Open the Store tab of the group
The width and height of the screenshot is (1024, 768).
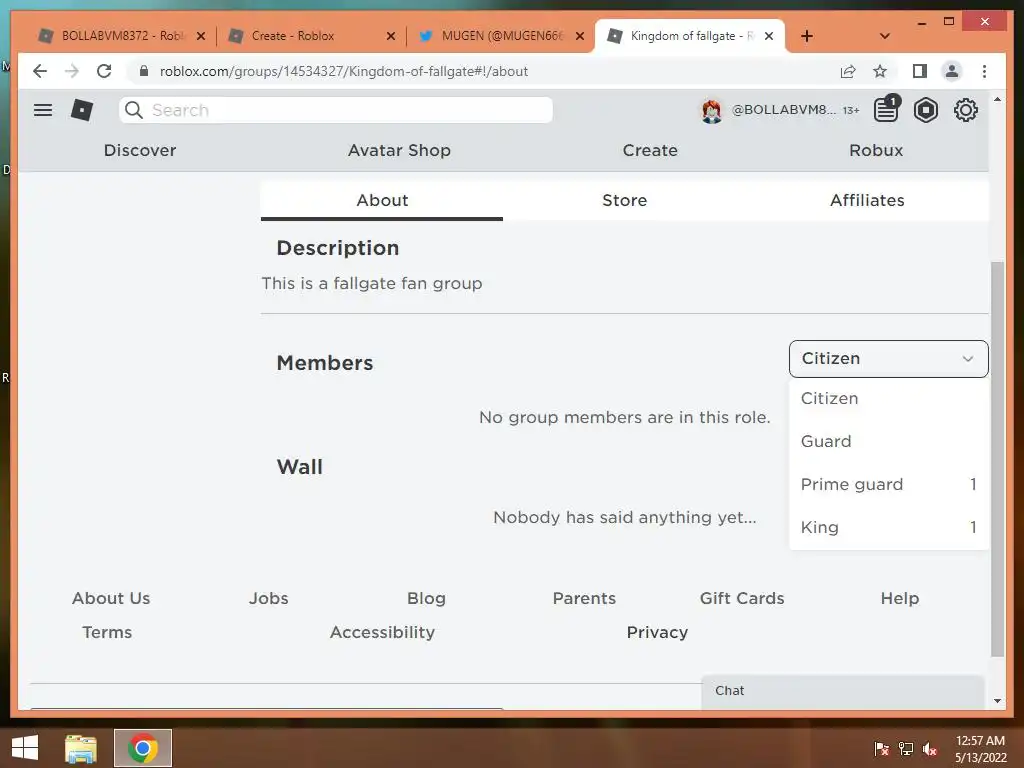tap(624, 200)
